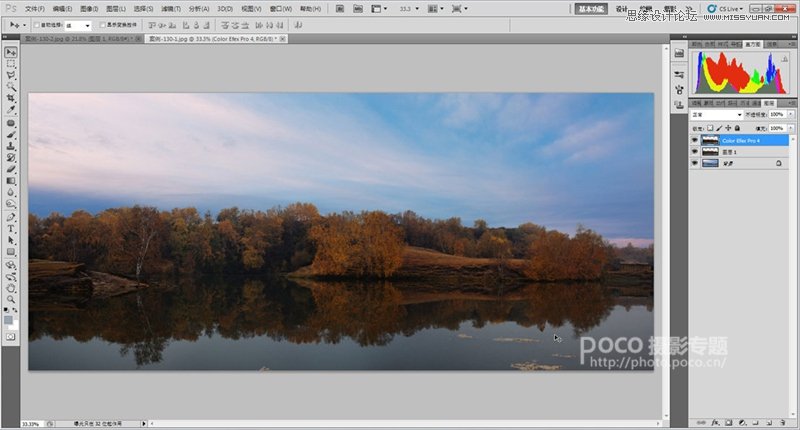The image size is (800, 430).
Task: Click the 基本功能 Essentials workspace button
Action: coord(591,9)
